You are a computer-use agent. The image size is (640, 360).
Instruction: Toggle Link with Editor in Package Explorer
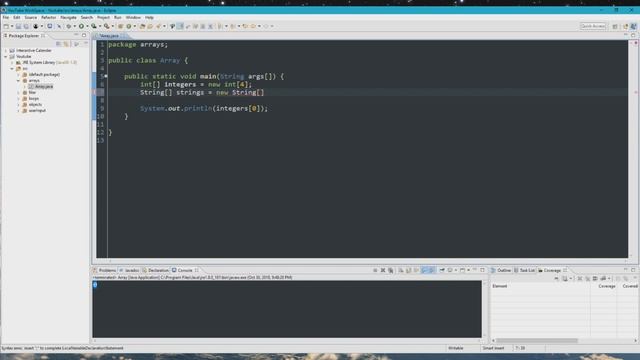click(x=66, y=44)
